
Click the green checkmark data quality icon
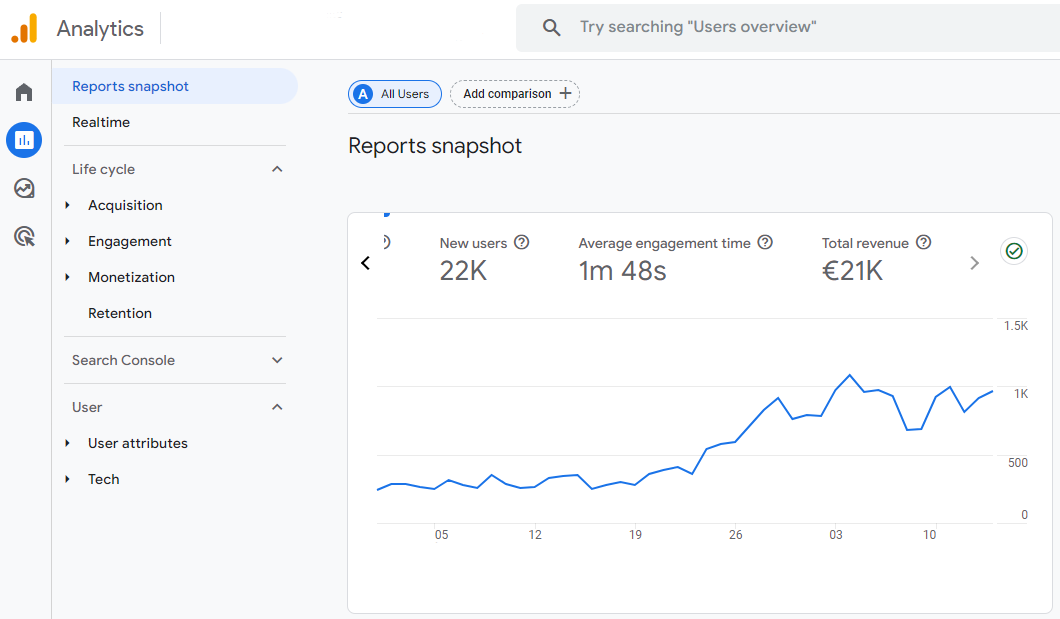(x=1014, y=251)
